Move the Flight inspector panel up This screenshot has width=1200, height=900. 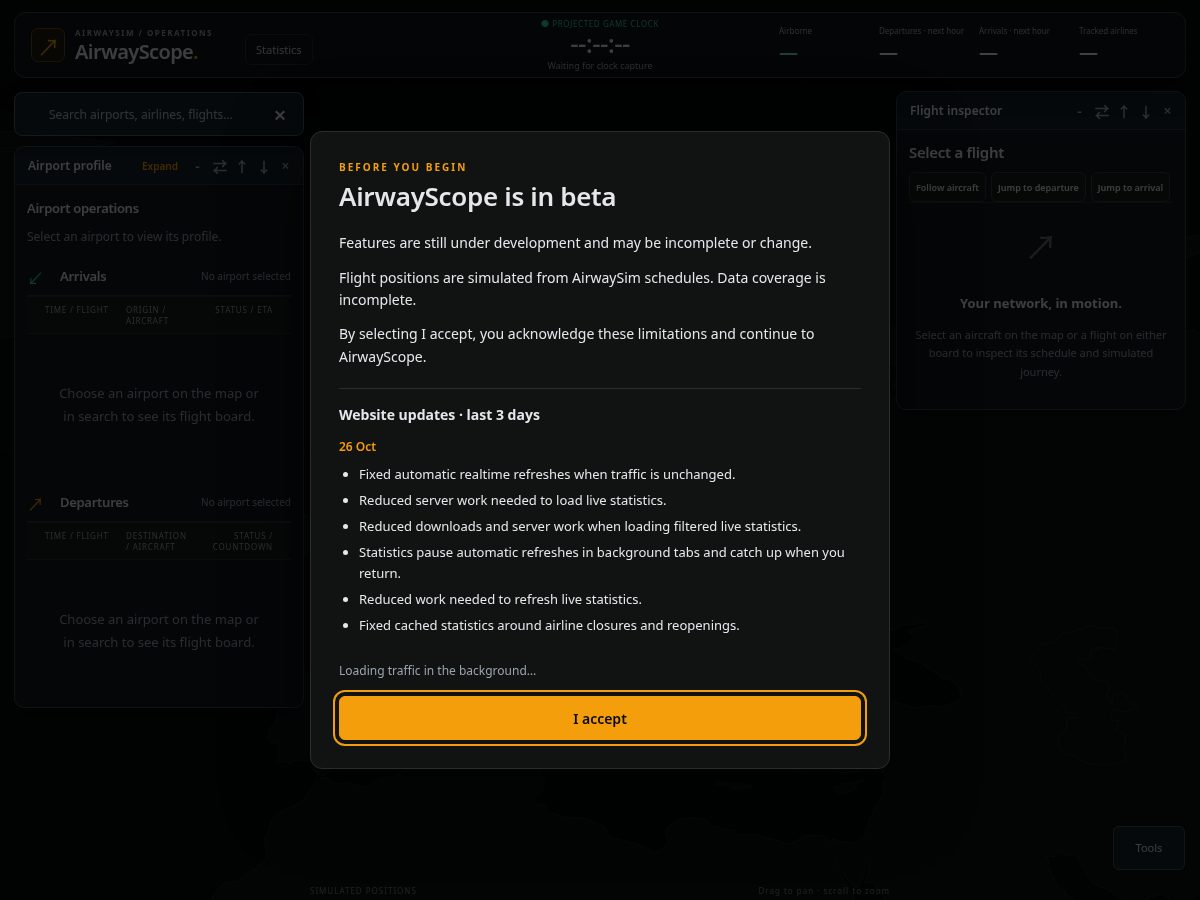click(x=1124, y=111)
